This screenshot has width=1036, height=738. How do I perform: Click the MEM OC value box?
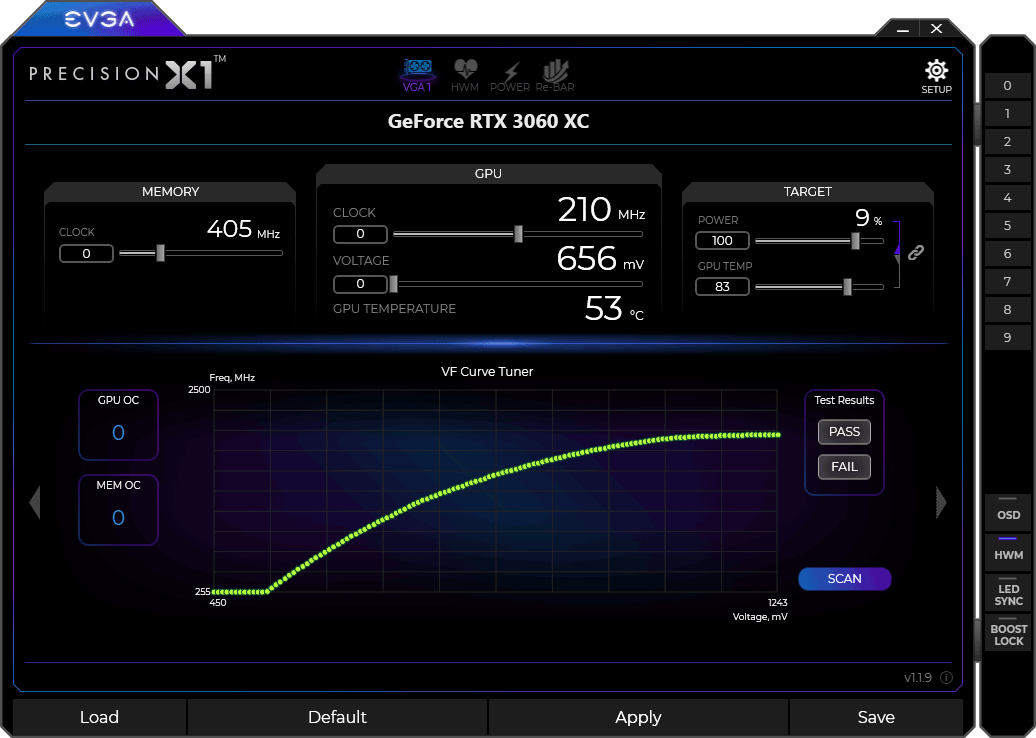coord(118,509)
